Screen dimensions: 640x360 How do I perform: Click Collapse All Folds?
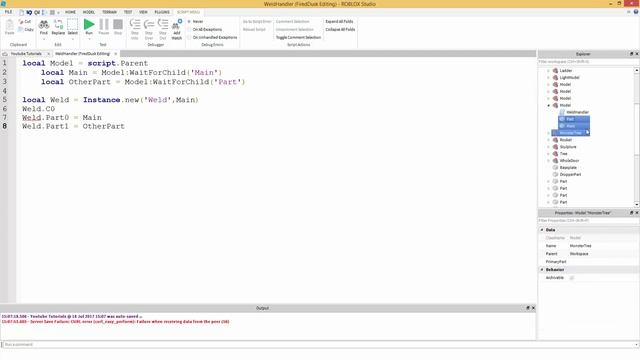pyautogui.click(x=340, y=29)
